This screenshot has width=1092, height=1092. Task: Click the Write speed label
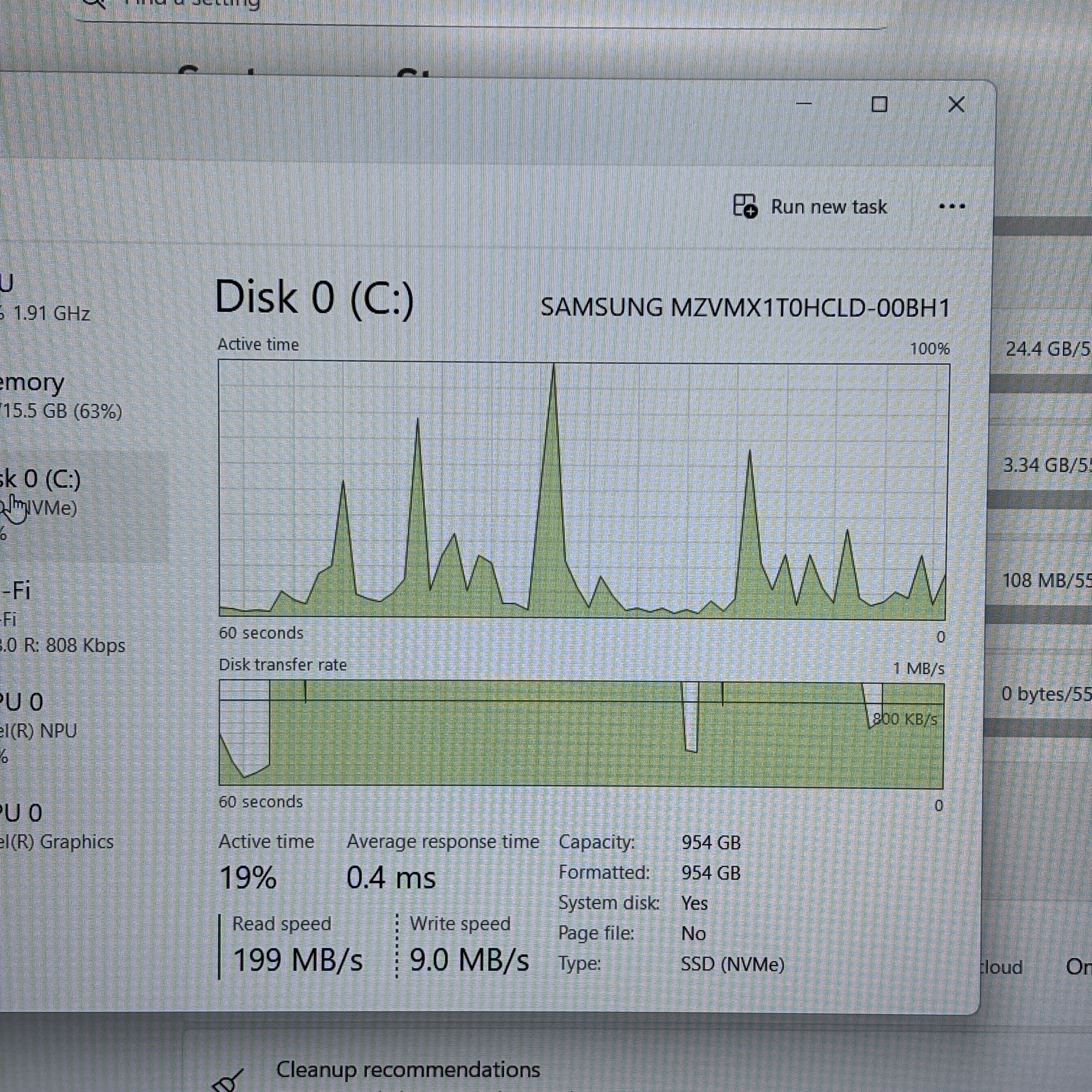[460, 924]
